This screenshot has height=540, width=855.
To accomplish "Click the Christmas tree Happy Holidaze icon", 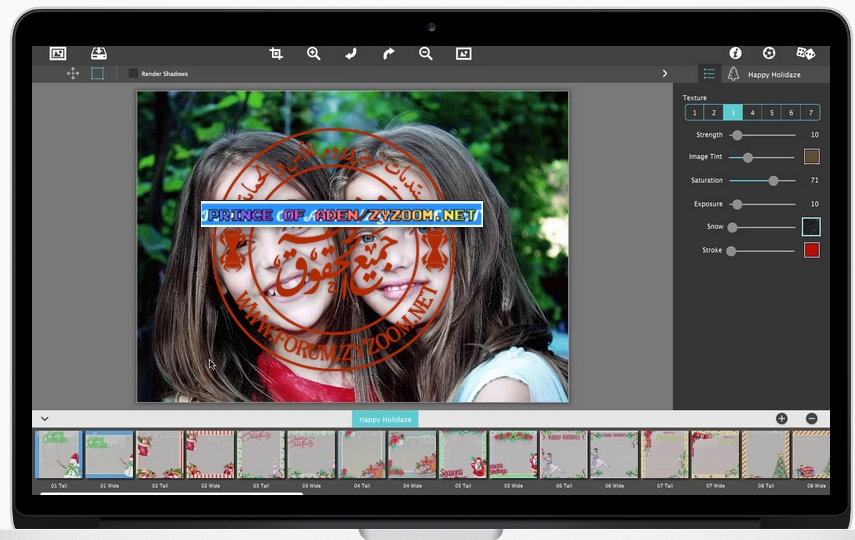I will tap(734, 74).
